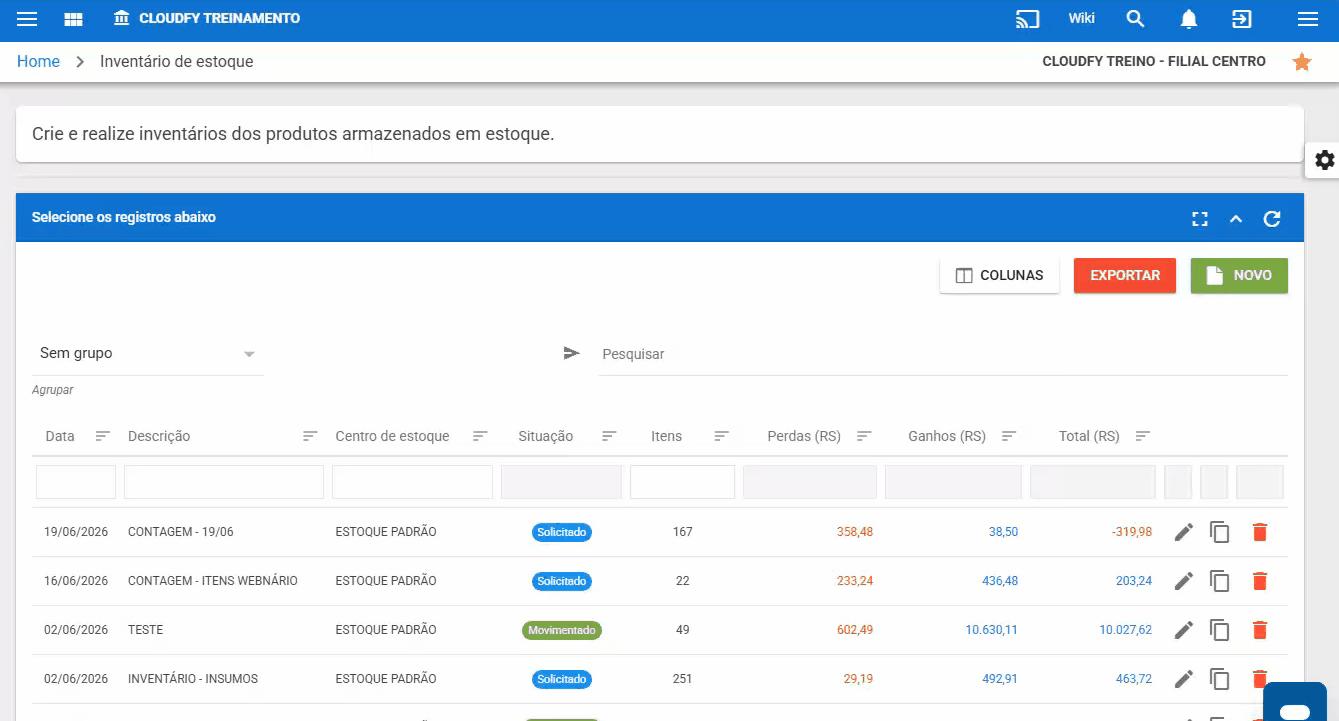Refresh the records list
Screen dimensions: 1339x721
pyautogui.click(x=1272, y=219)
